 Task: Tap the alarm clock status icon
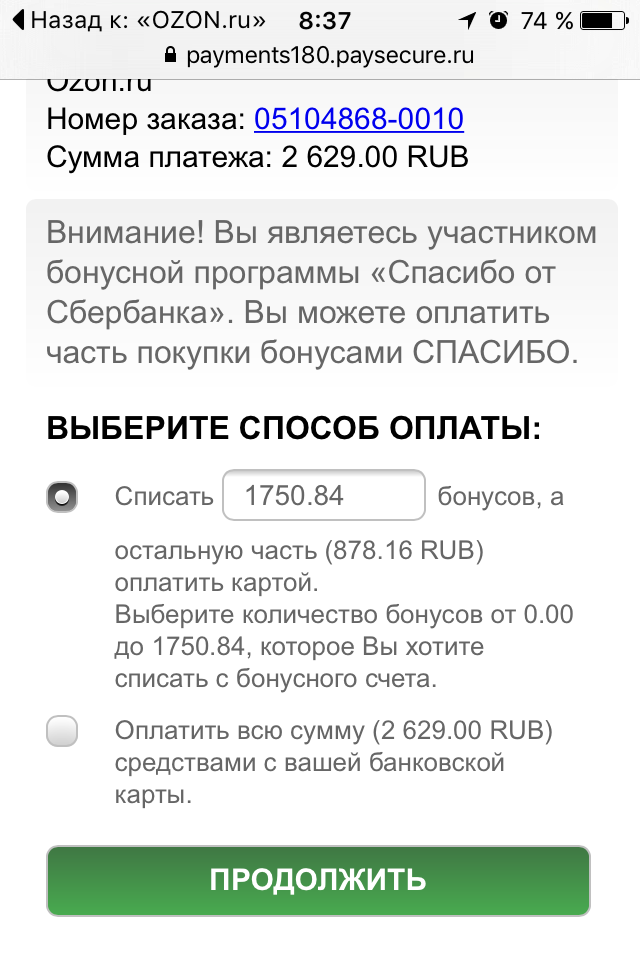tap(499, 20)
